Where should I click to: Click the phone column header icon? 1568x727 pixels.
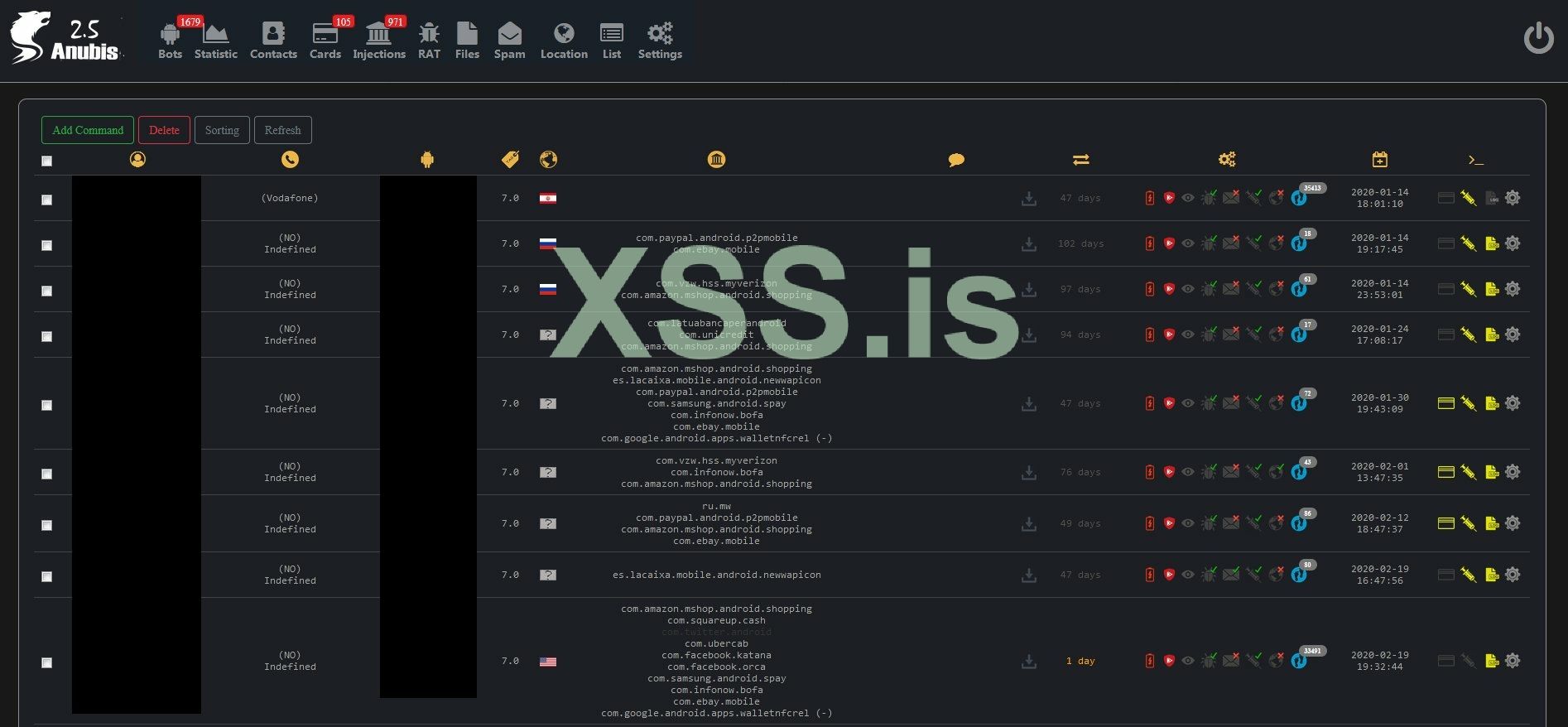click(x=290, y=159)
